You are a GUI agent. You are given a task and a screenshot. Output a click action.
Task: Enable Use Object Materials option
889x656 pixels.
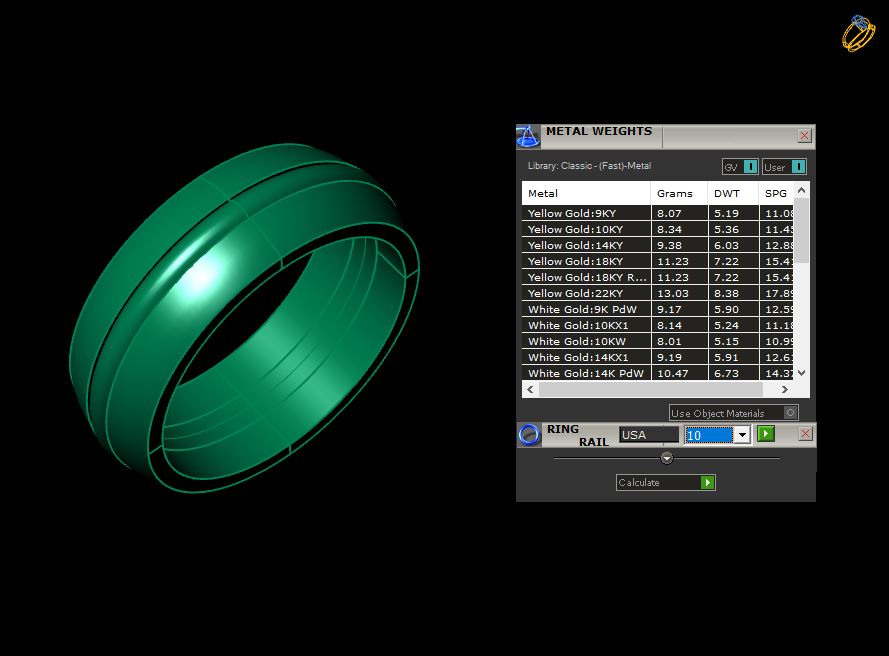tap(790, 413)
